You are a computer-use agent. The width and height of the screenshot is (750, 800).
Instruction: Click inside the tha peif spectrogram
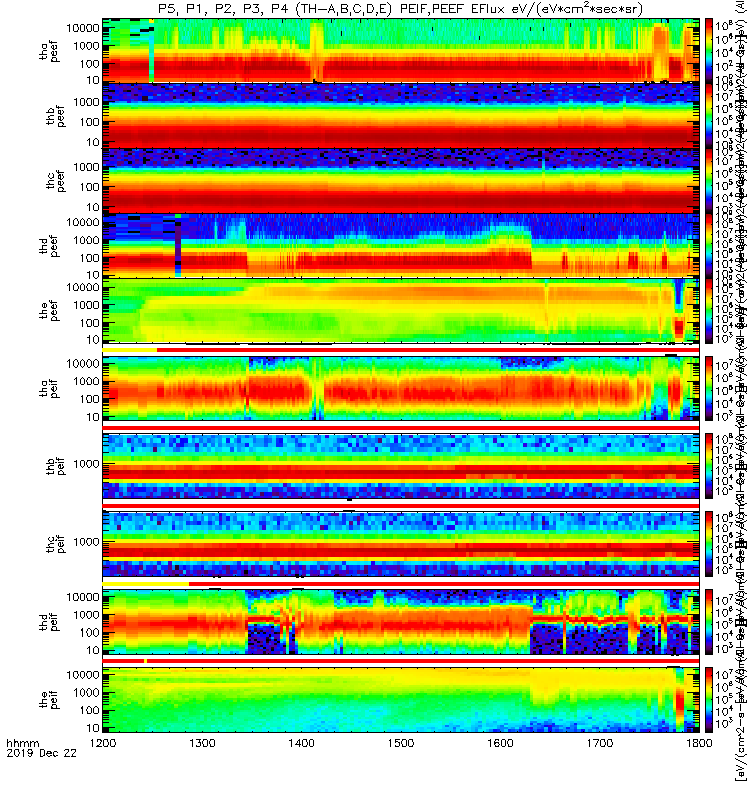pos(401,388)
